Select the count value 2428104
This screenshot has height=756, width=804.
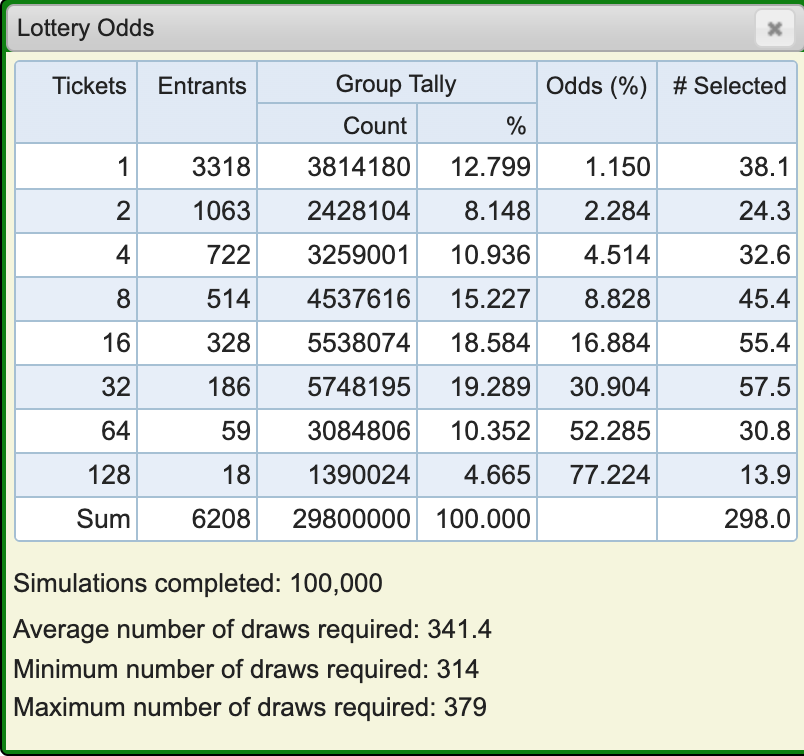coord(359,211)
